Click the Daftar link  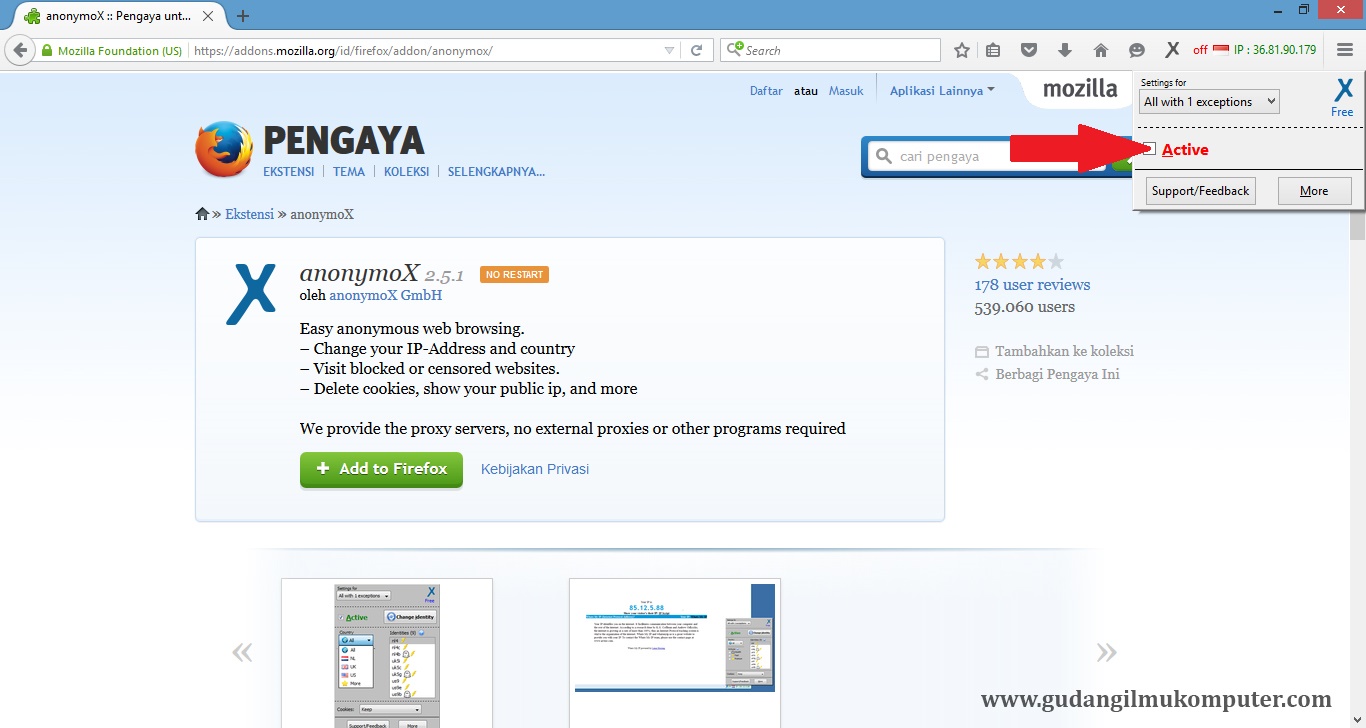pyautogui.click(x=766, y=90)
